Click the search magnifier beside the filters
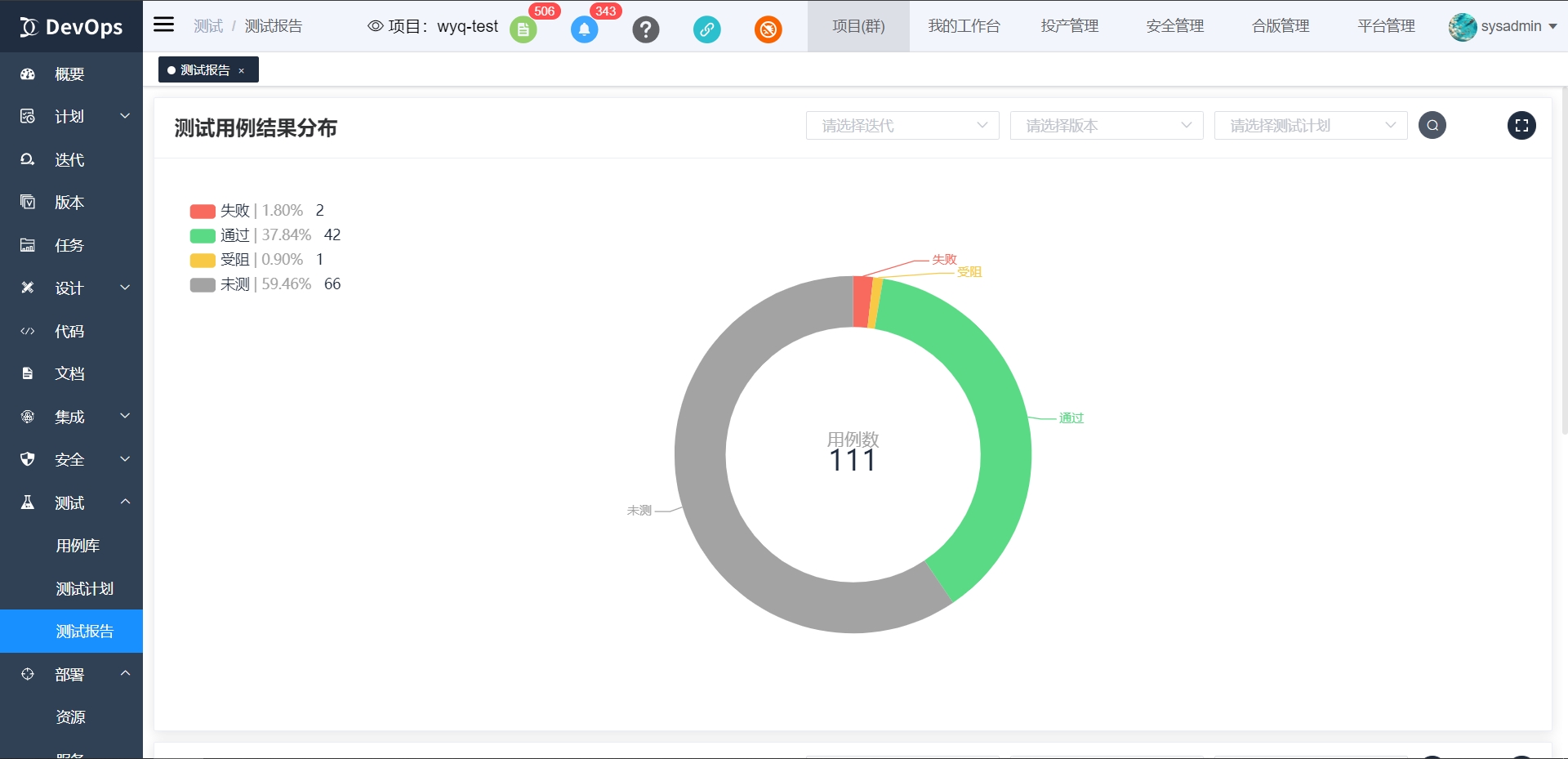The height and width of the screenshot is (759, 1568). coord(1432,125)
